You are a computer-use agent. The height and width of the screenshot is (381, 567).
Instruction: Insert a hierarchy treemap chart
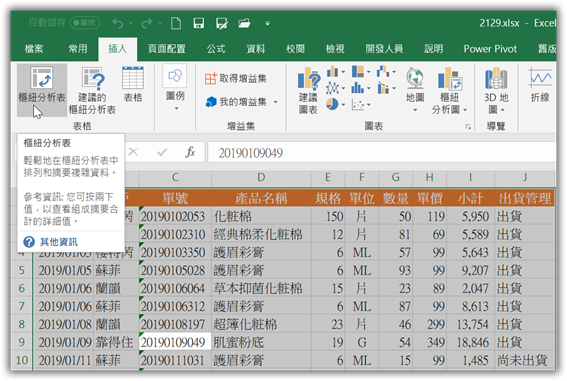(358, 71)
